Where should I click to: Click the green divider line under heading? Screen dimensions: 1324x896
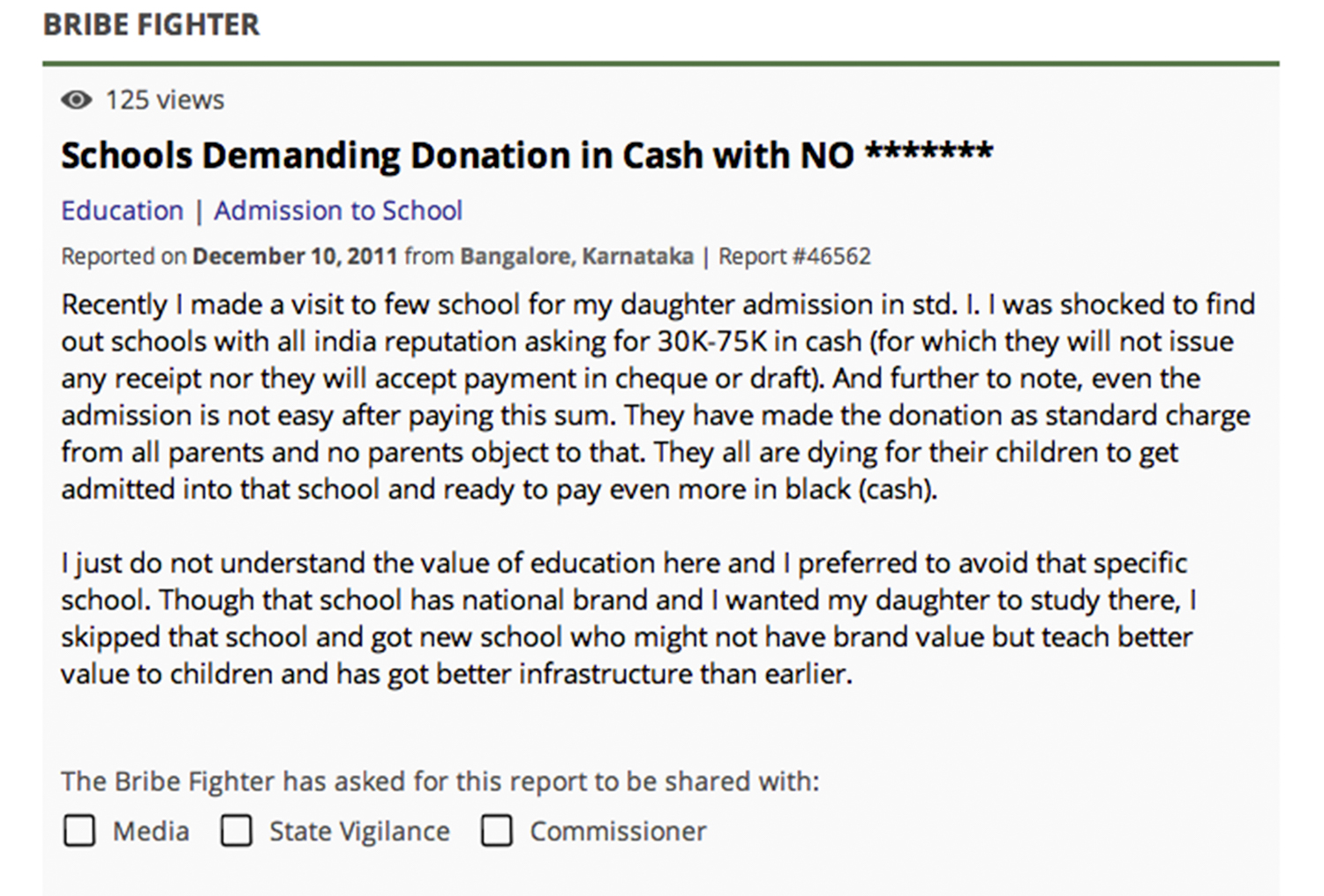[661, 64]
